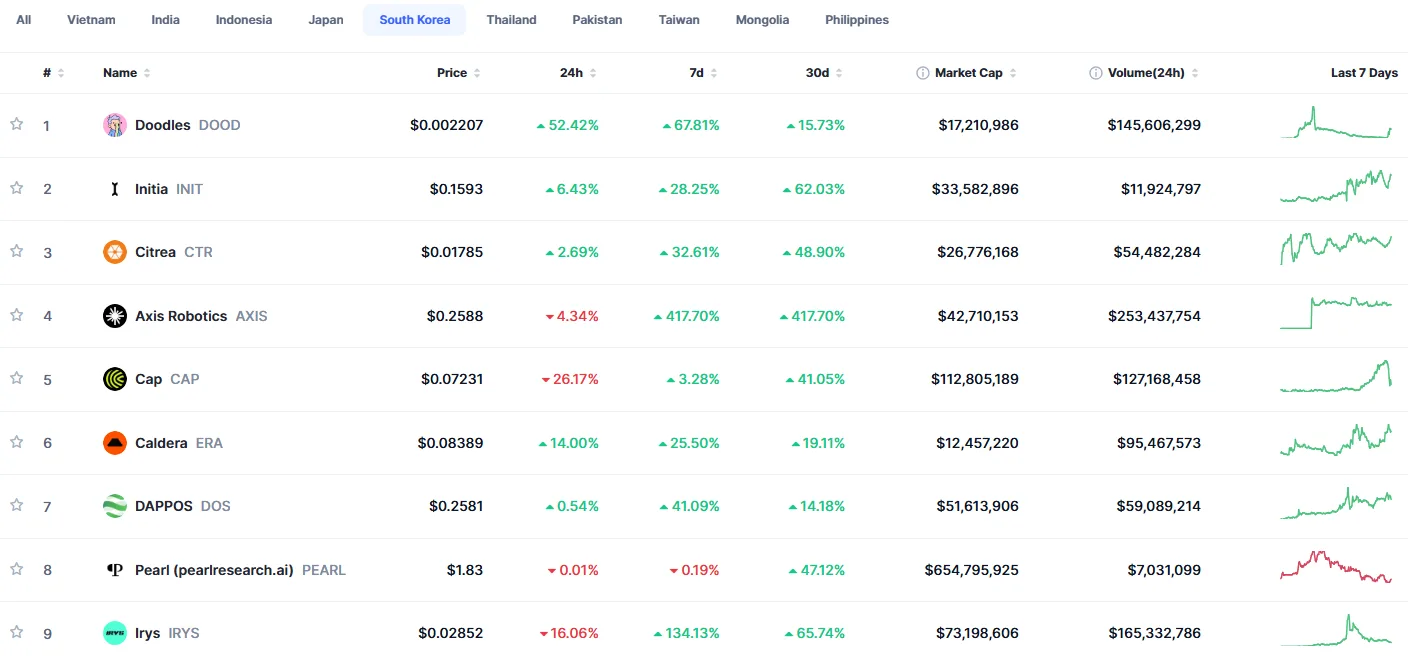Image resolution: width=1408 pixels, height=660 pixels.
Task: Open the India tab
Action: (x=166, y=20)
